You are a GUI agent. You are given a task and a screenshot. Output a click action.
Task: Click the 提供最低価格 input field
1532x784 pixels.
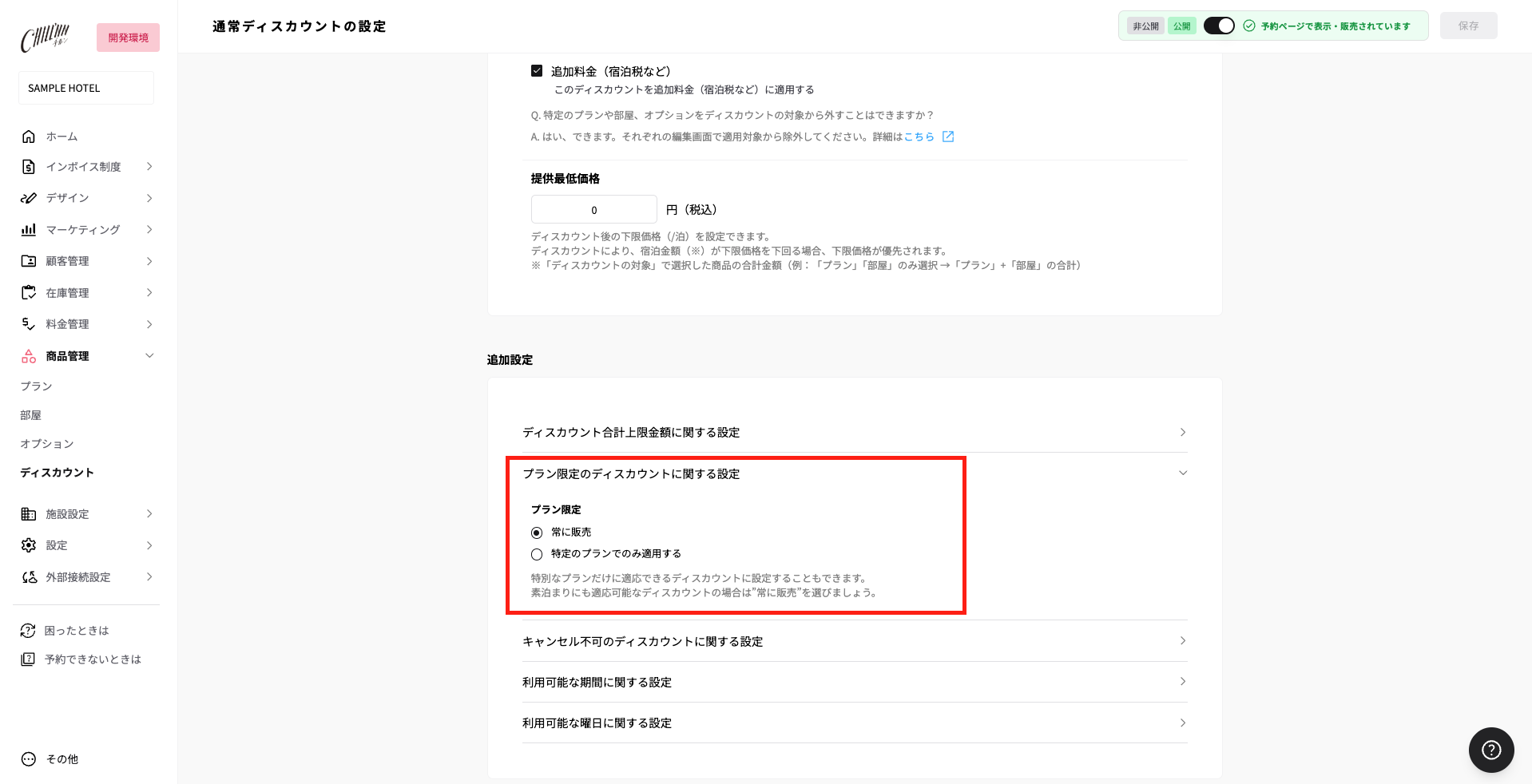[x=593, y=210]
